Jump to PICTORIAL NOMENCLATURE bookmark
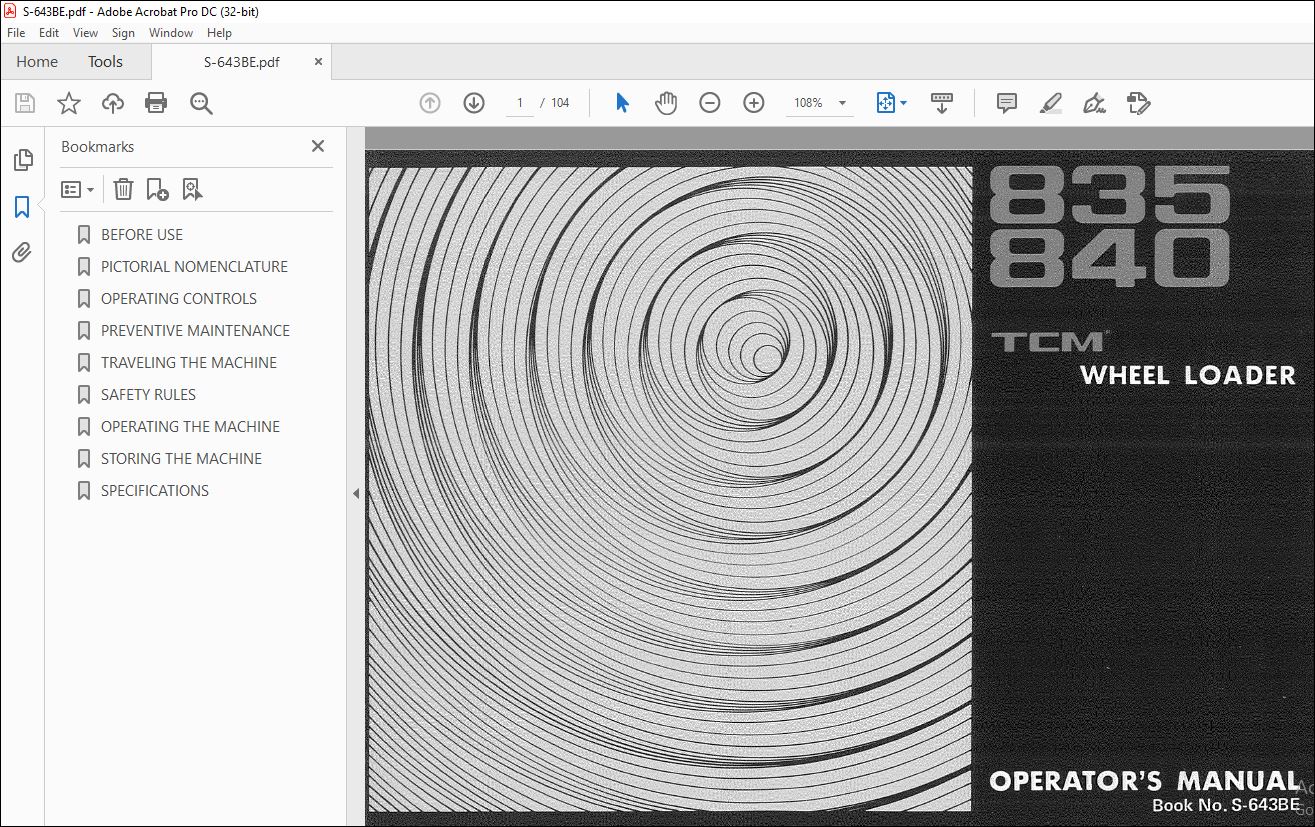The image size is (1315, 827). pos(194,267)
